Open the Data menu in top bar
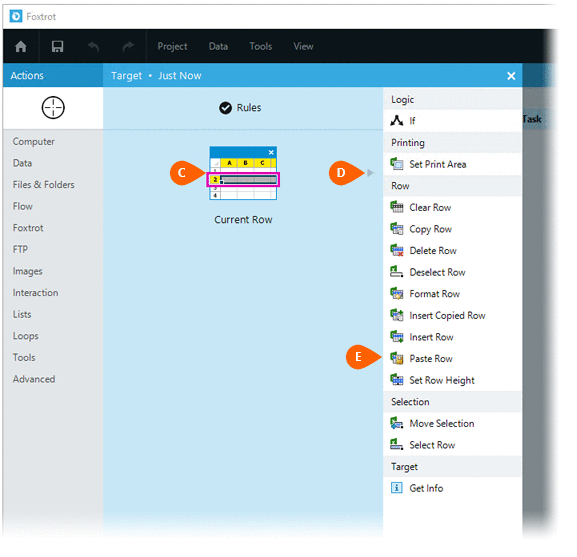 pos(218,46)
